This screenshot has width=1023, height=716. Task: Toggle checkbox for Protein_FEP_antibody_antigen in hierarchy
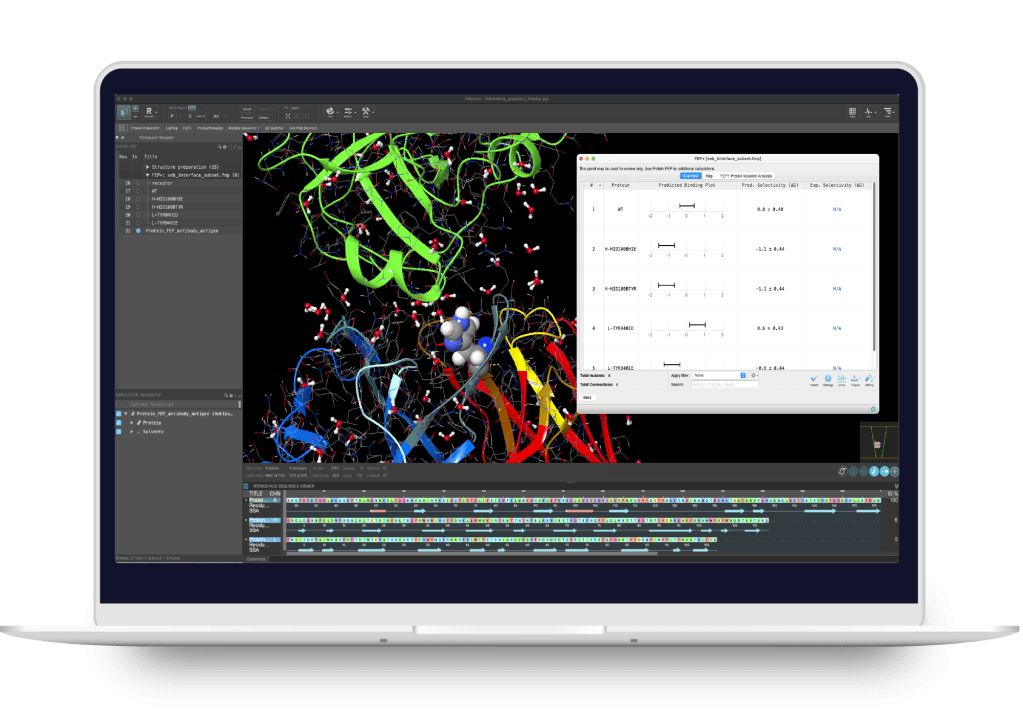click(119, 413)
